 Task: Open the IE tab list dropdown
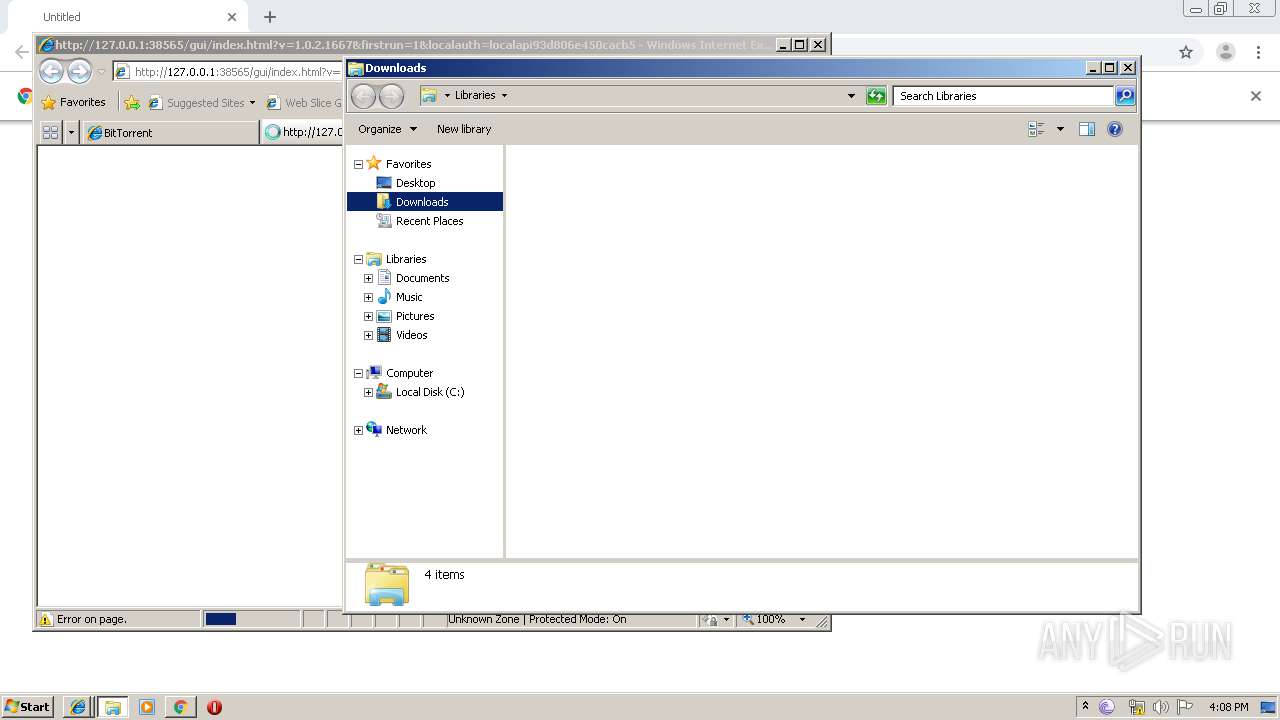[x=71, y=132]
